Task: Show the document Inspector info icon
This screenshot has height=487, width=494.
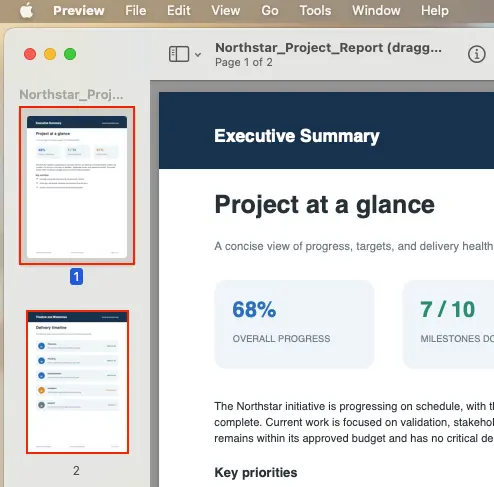Action: [477, 54]
